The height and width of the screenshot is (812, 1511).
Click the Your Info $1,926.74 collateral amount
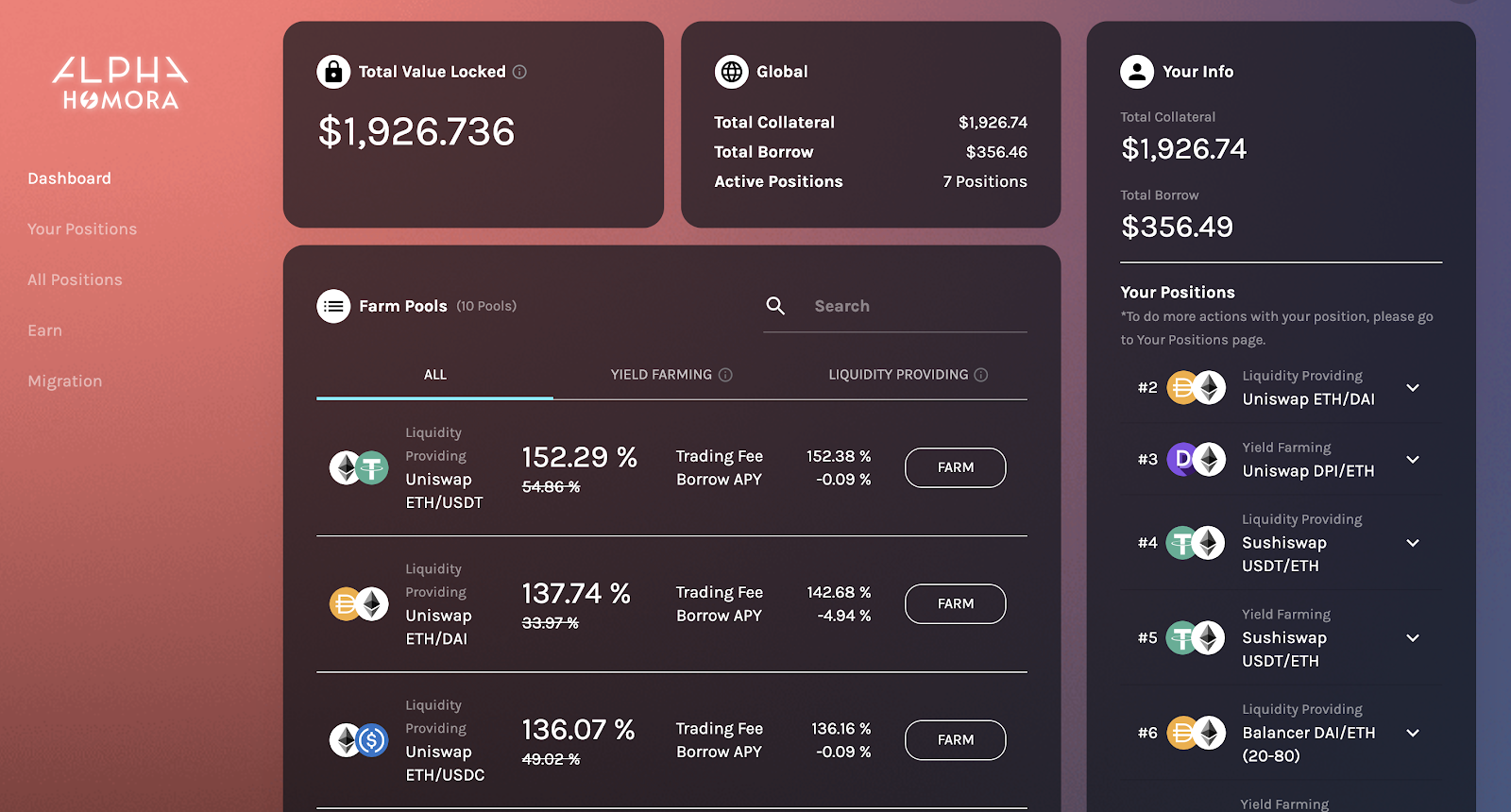pyautogui.click(x=1183, y=149)
